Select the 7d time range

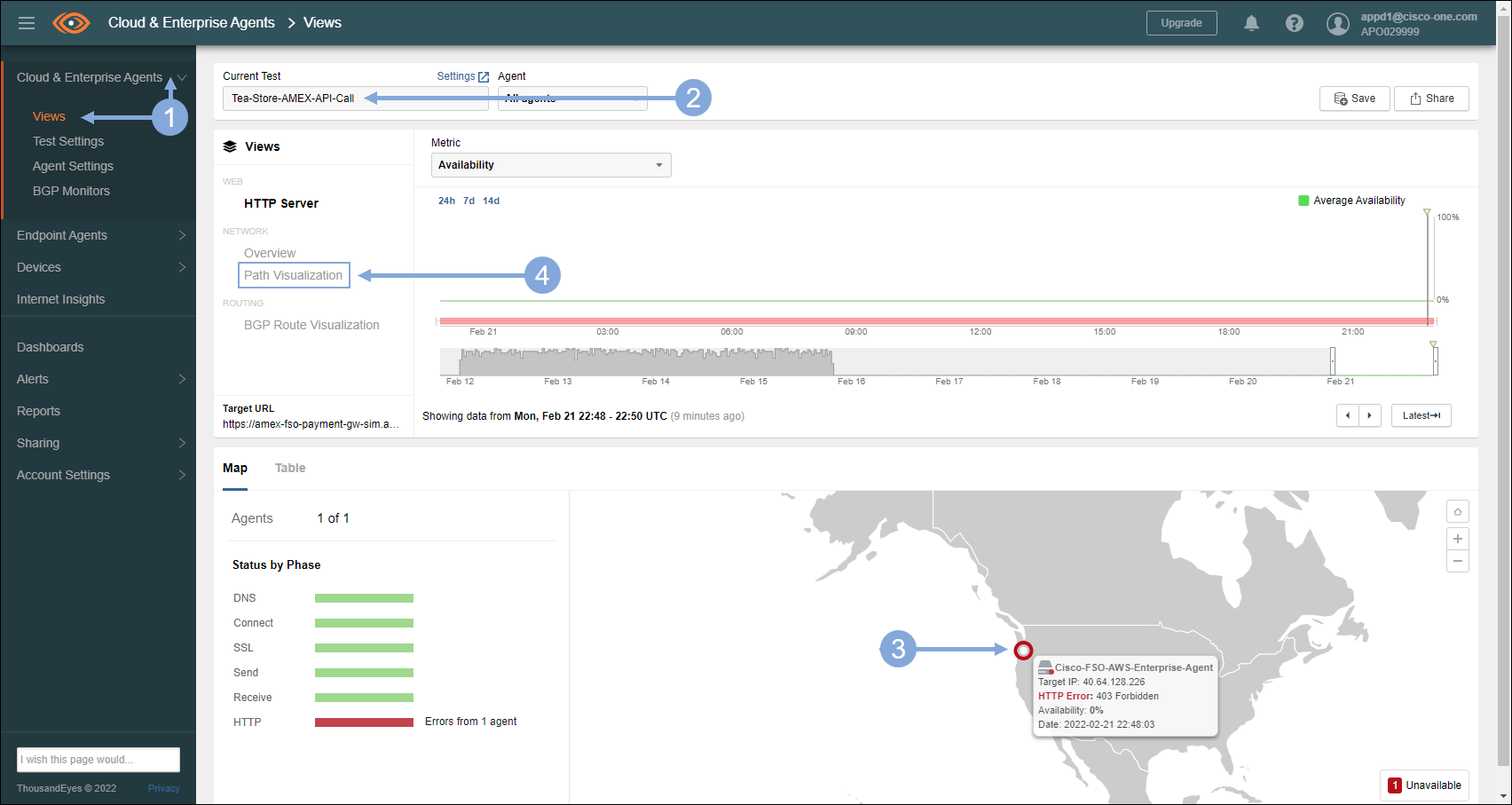tap(469, 201)
